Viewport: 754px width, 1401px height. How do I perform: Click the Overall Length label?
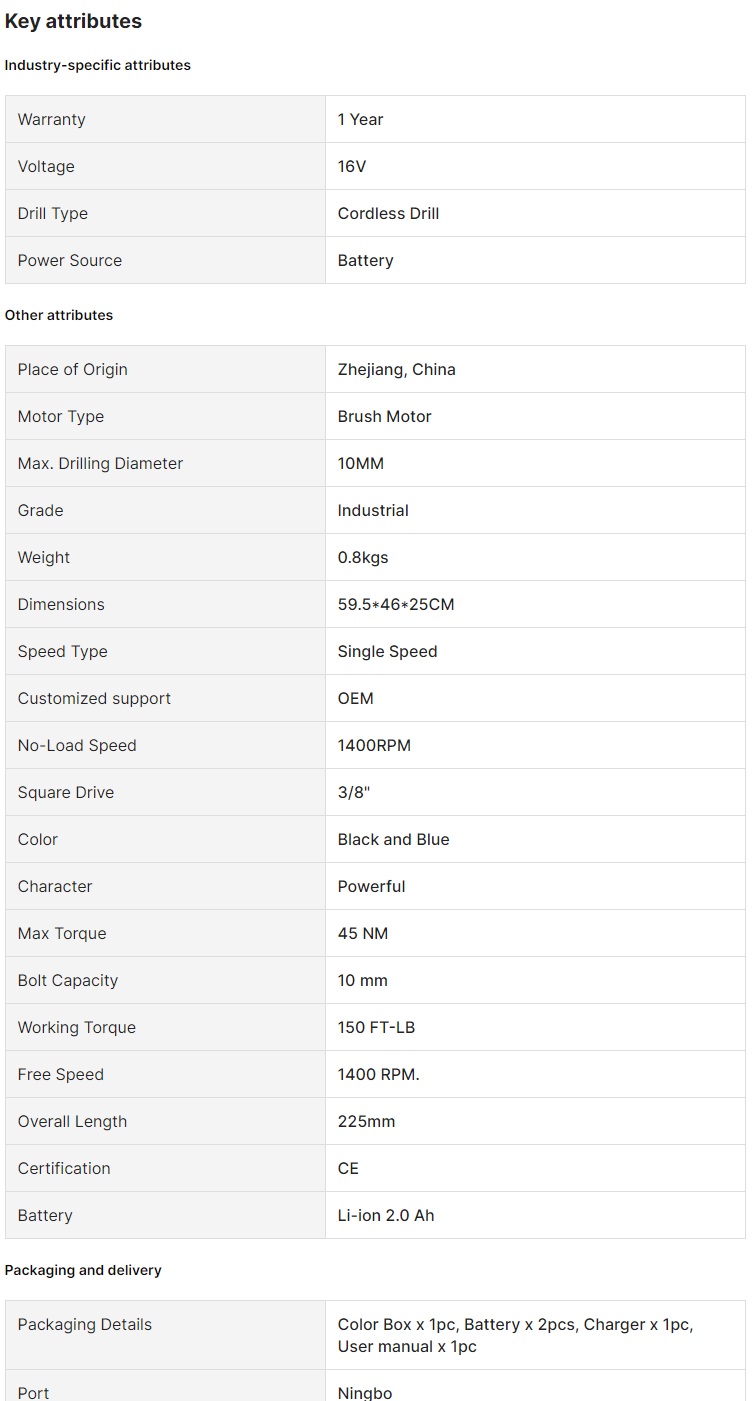click(72, 1121)
